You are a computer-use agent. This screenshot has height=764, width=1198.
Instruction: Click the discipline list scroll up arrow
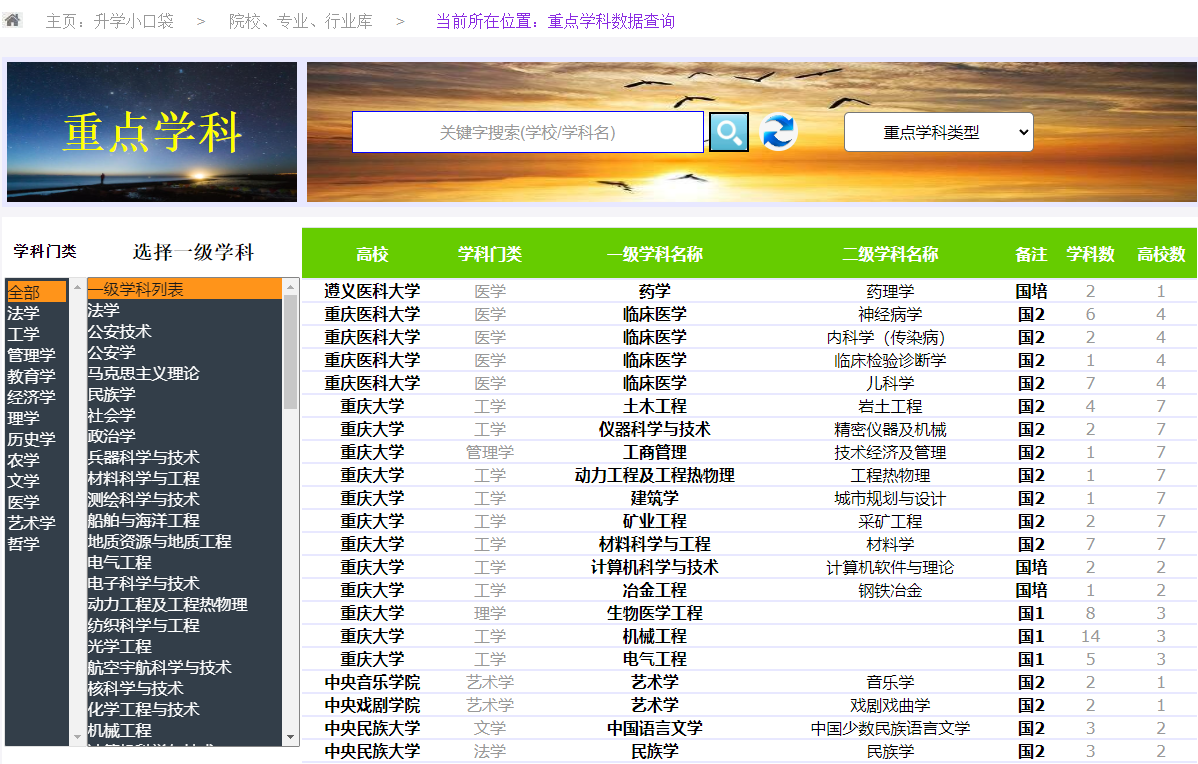pos(291,288)
